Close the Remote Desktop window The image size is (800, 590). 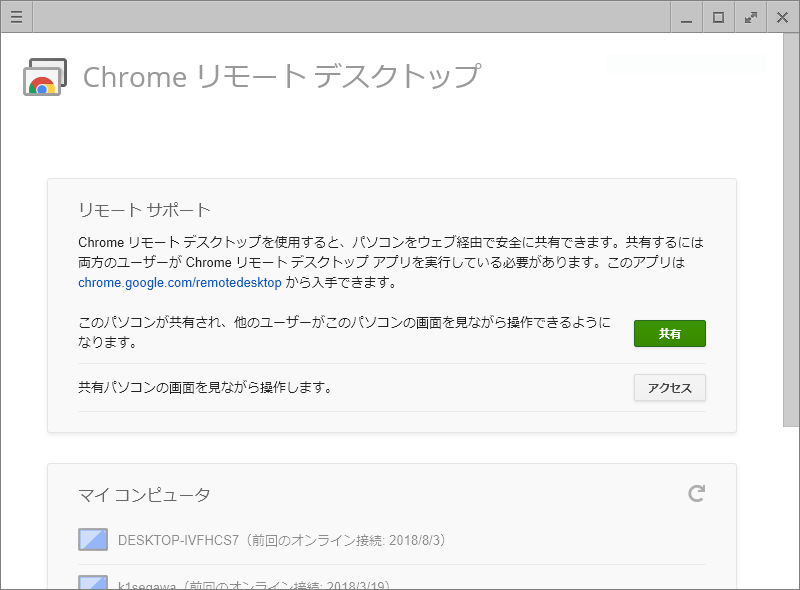click(x=782, y=17)
